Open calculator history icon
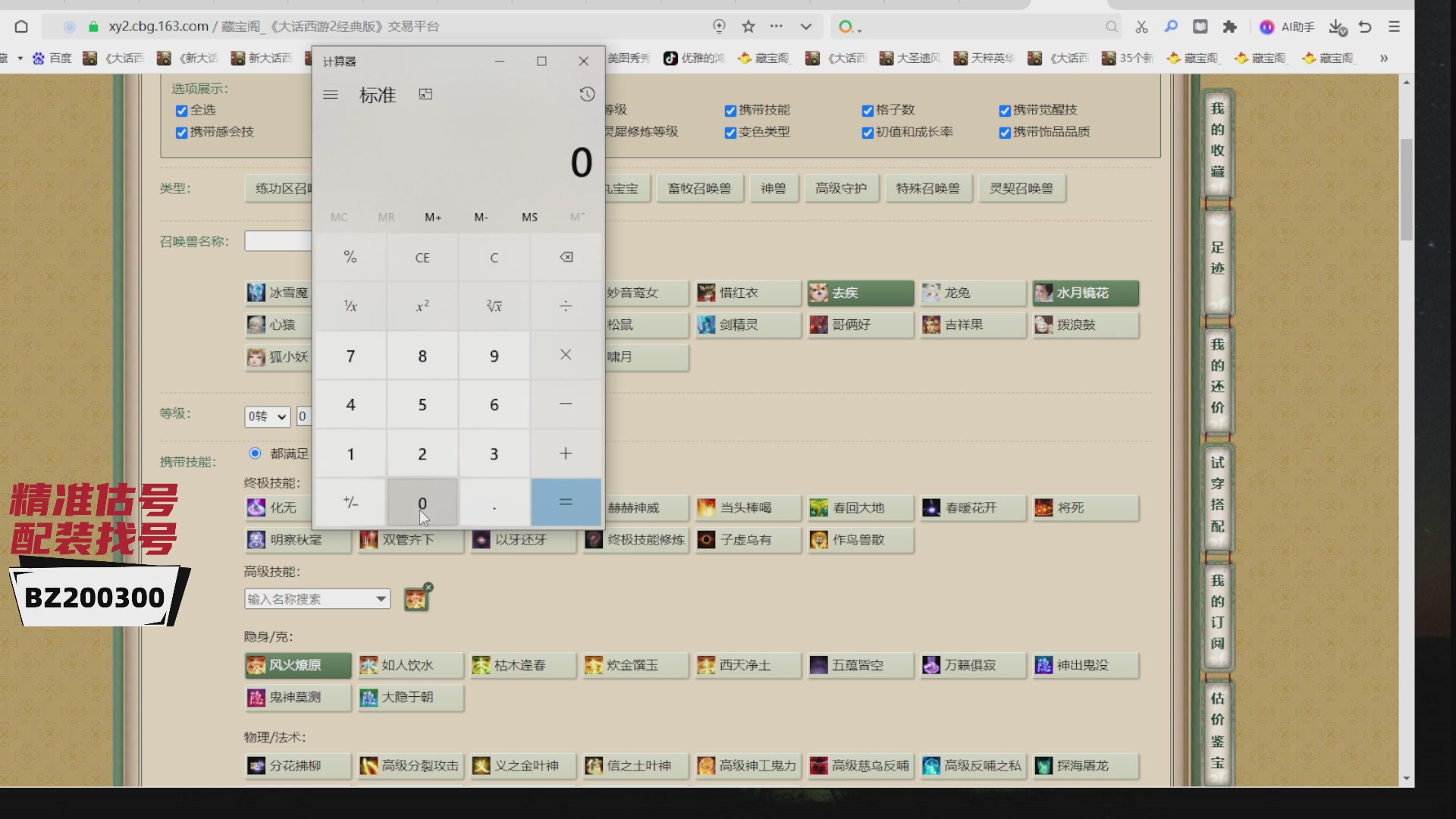Viewport: 1456px width, 819px height. (587, 94)
